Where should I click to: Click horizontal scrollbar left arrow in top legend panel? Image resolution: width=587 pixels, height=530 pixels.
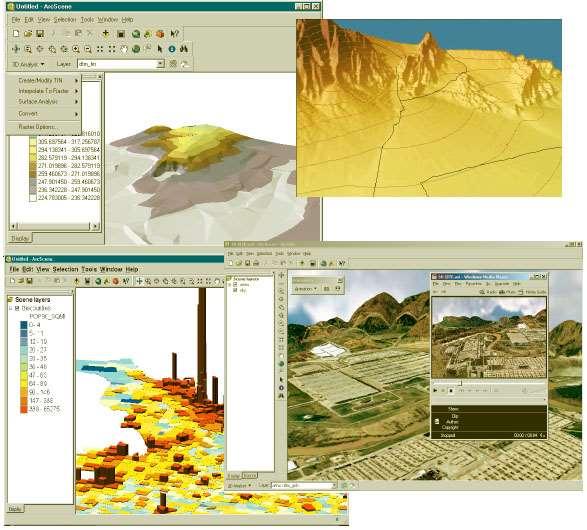[x=13, y=226]
